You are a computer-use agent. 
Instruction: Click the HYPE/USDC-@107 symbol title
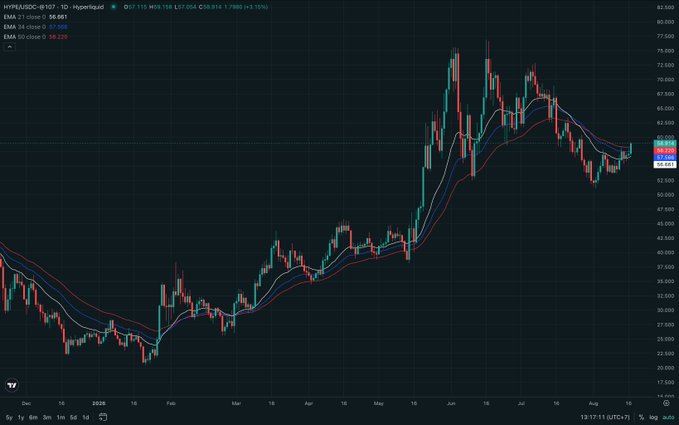[x=54, y=7]
